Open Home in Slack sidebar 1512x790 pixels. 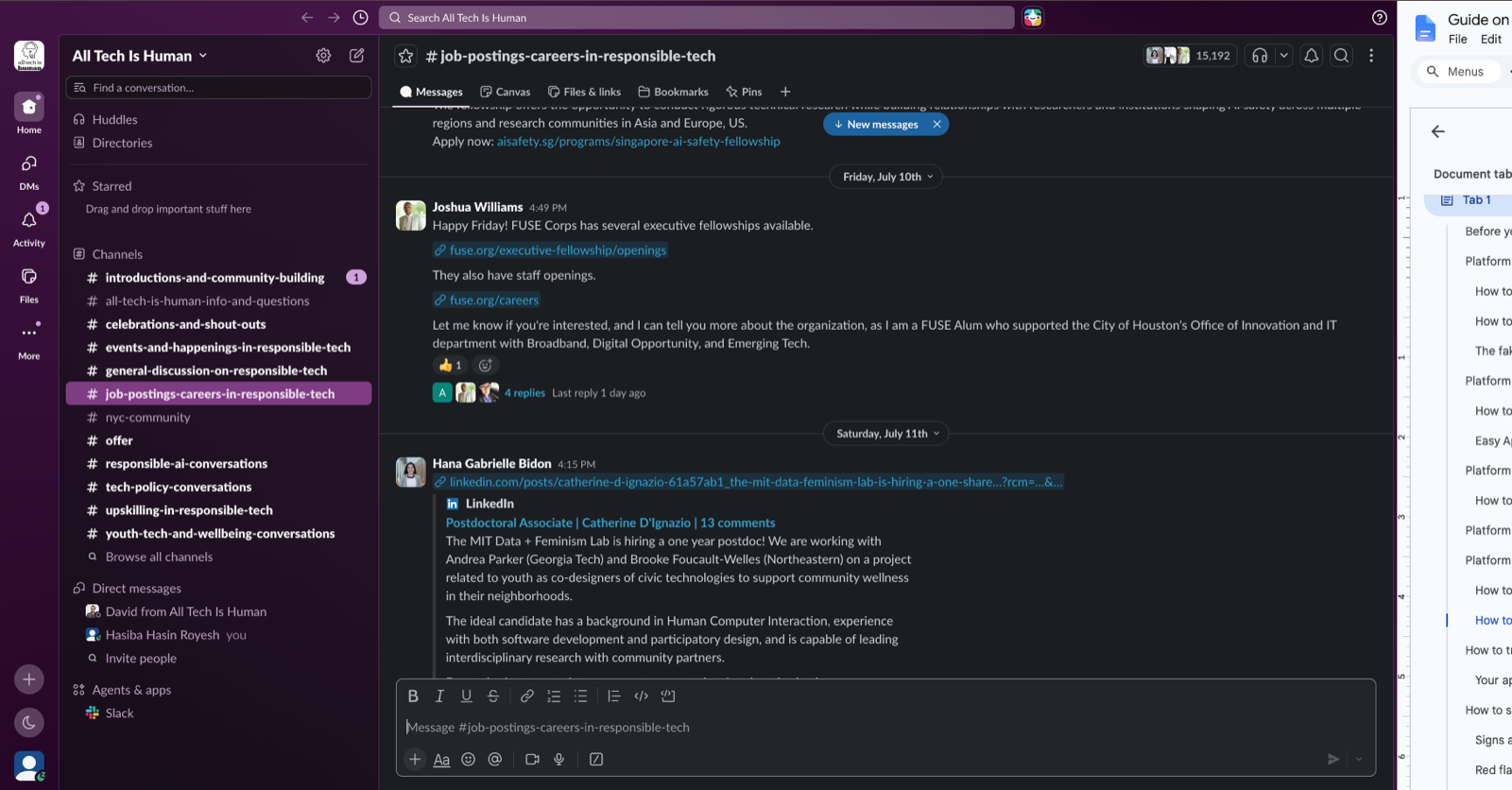click(29, 113)
